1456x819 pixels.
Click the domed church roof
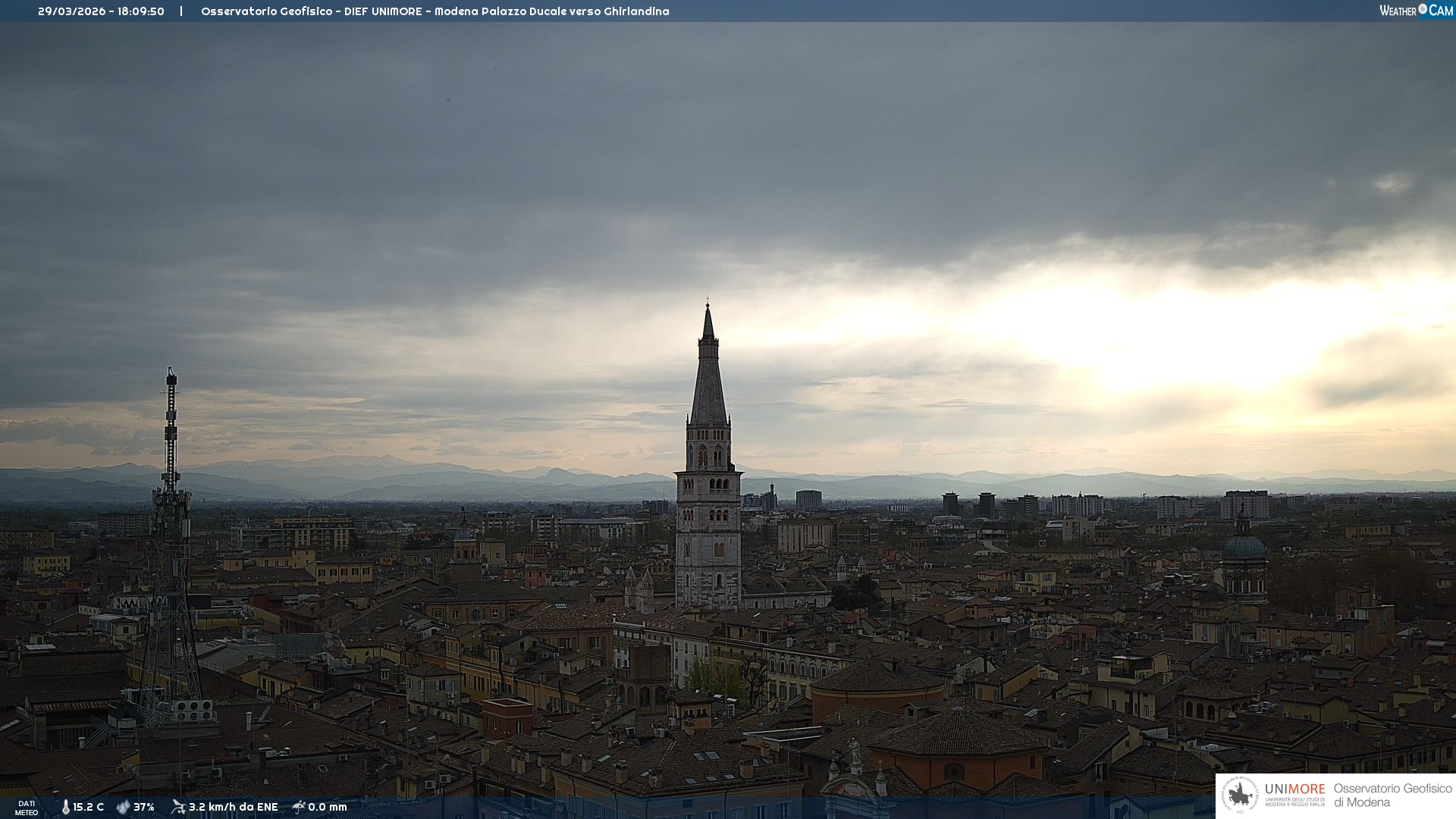pyautogui.click(x=1244, y=547)
